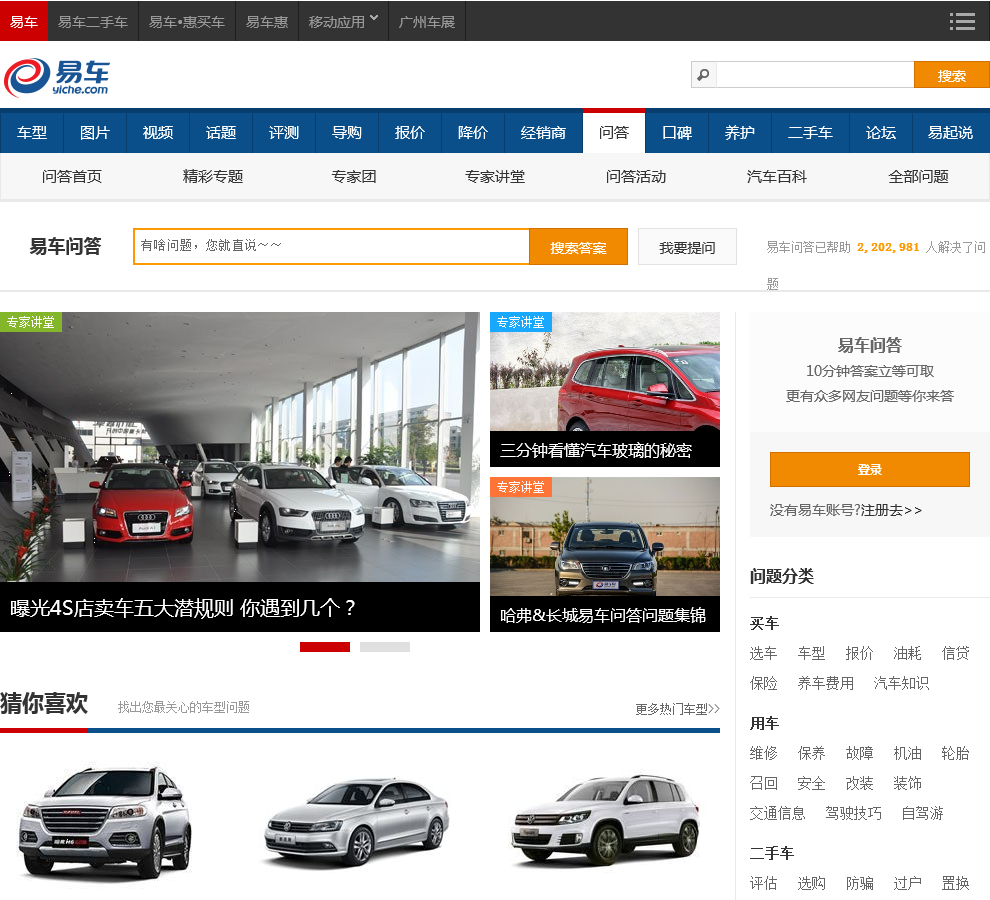This screenshot has height=900, width=990.
Task: Open the 评测 nav tab
Action: (x=283, y=133)
